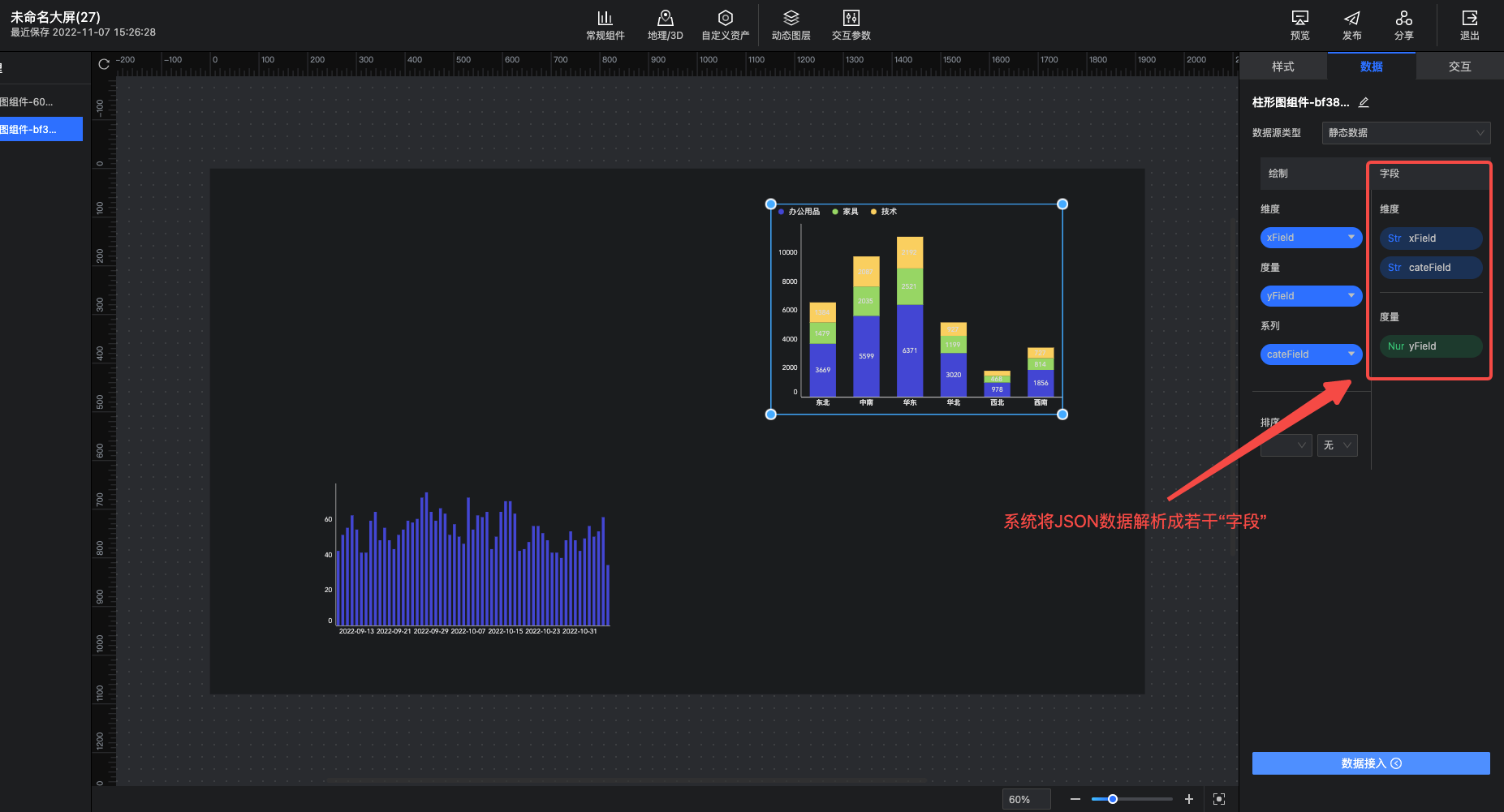This screenshot has height=812, width=1504.
Task: Click the 分享 share icon
Action: [1403, 19]
